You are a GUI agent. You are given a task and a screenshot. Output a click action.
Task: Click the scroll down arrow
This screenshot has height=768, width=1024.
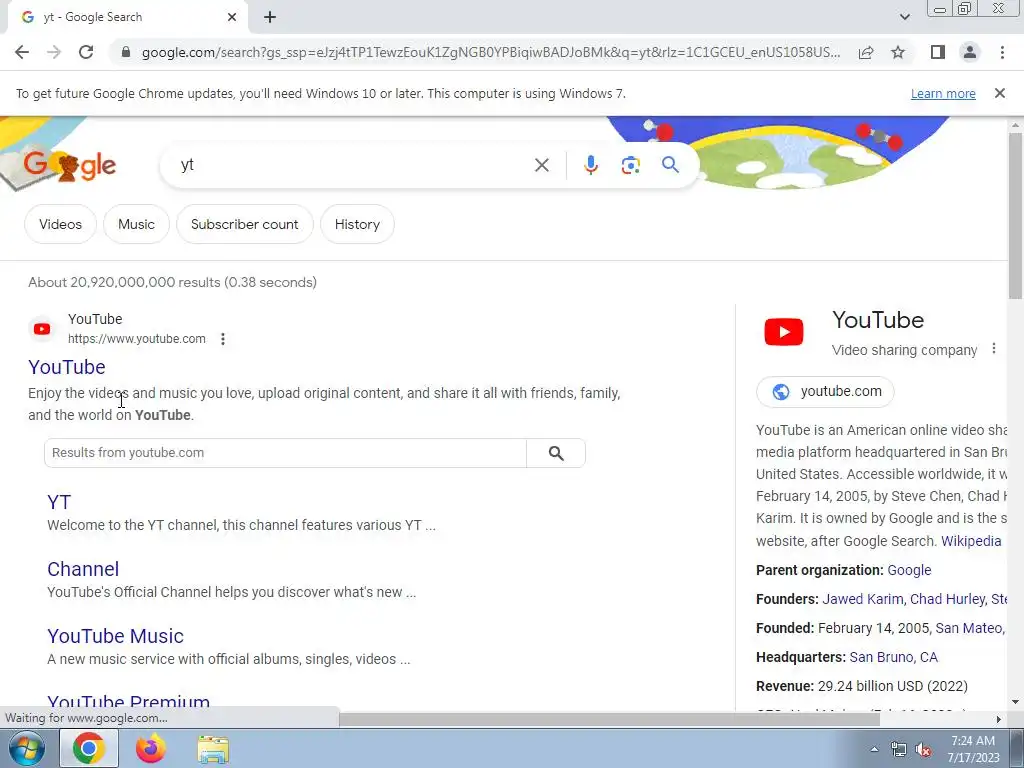click(x=1015, y=702)
